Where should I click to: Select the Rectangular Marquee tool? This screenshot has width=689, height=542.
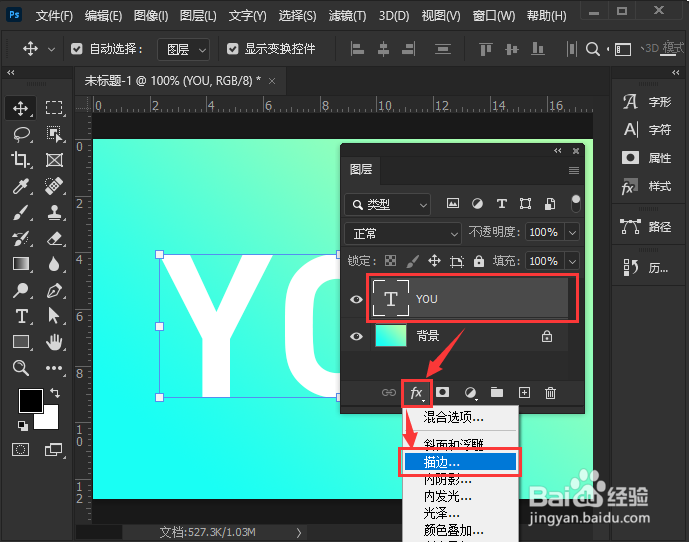[54, 108]
